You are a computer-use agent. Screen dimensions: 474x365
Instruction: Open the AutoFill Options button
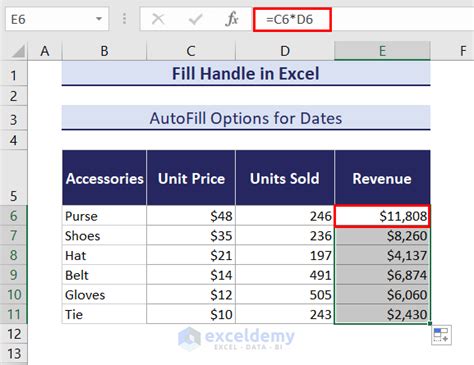[441, 335]
